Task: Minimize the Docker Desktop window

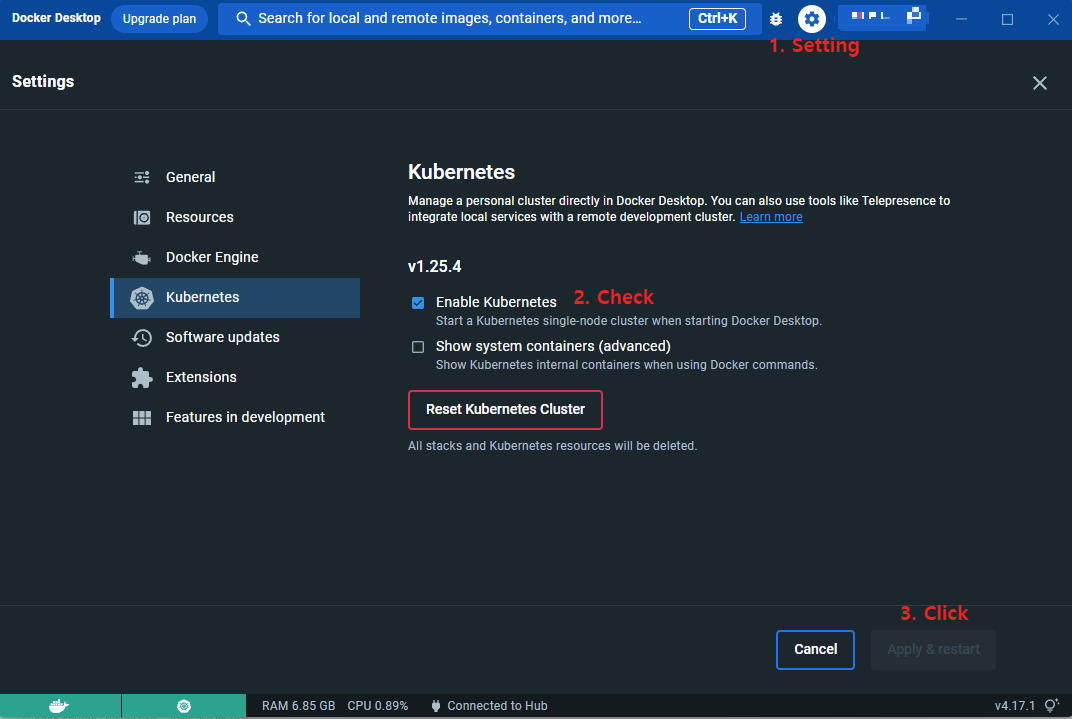Action: (961, 19)
